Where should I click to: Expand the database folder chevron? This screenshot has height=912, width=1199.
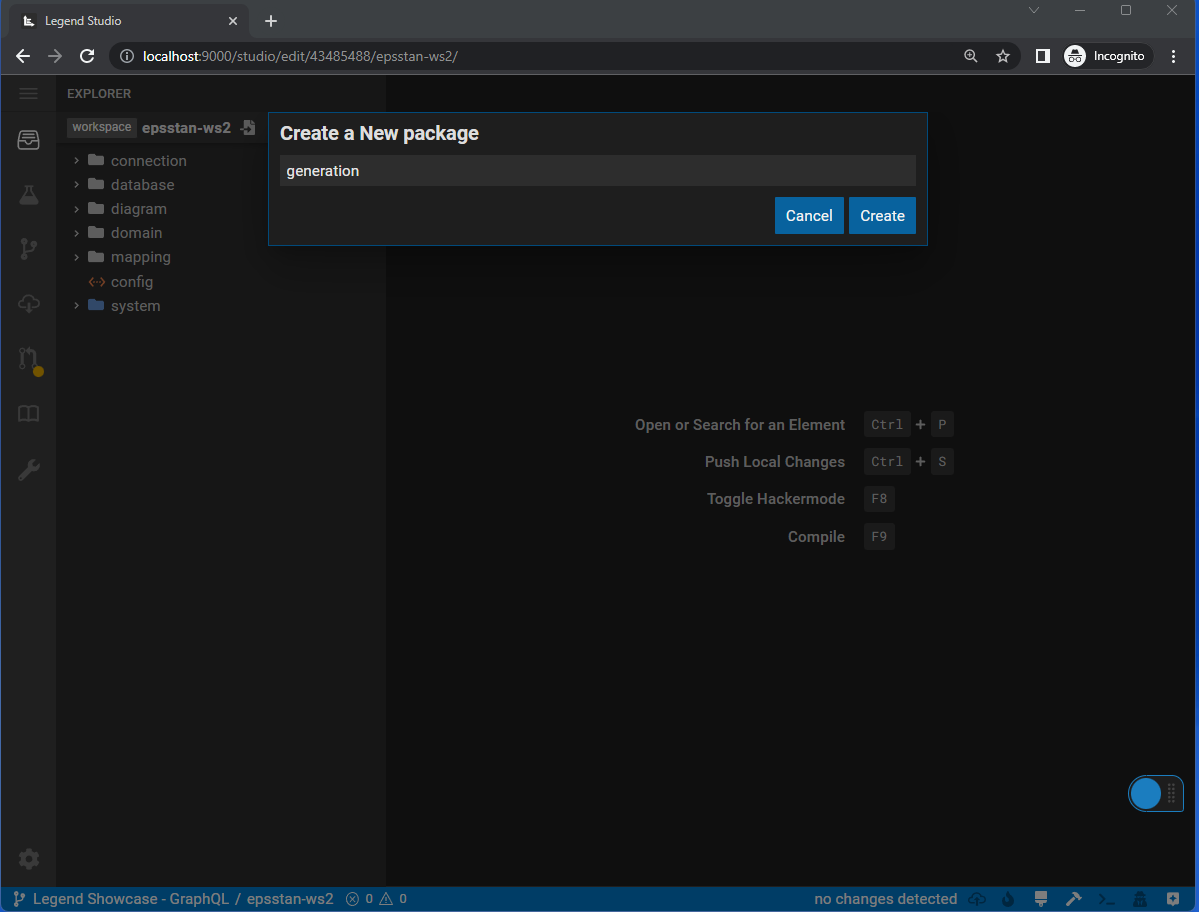click(x=76, y=184)
